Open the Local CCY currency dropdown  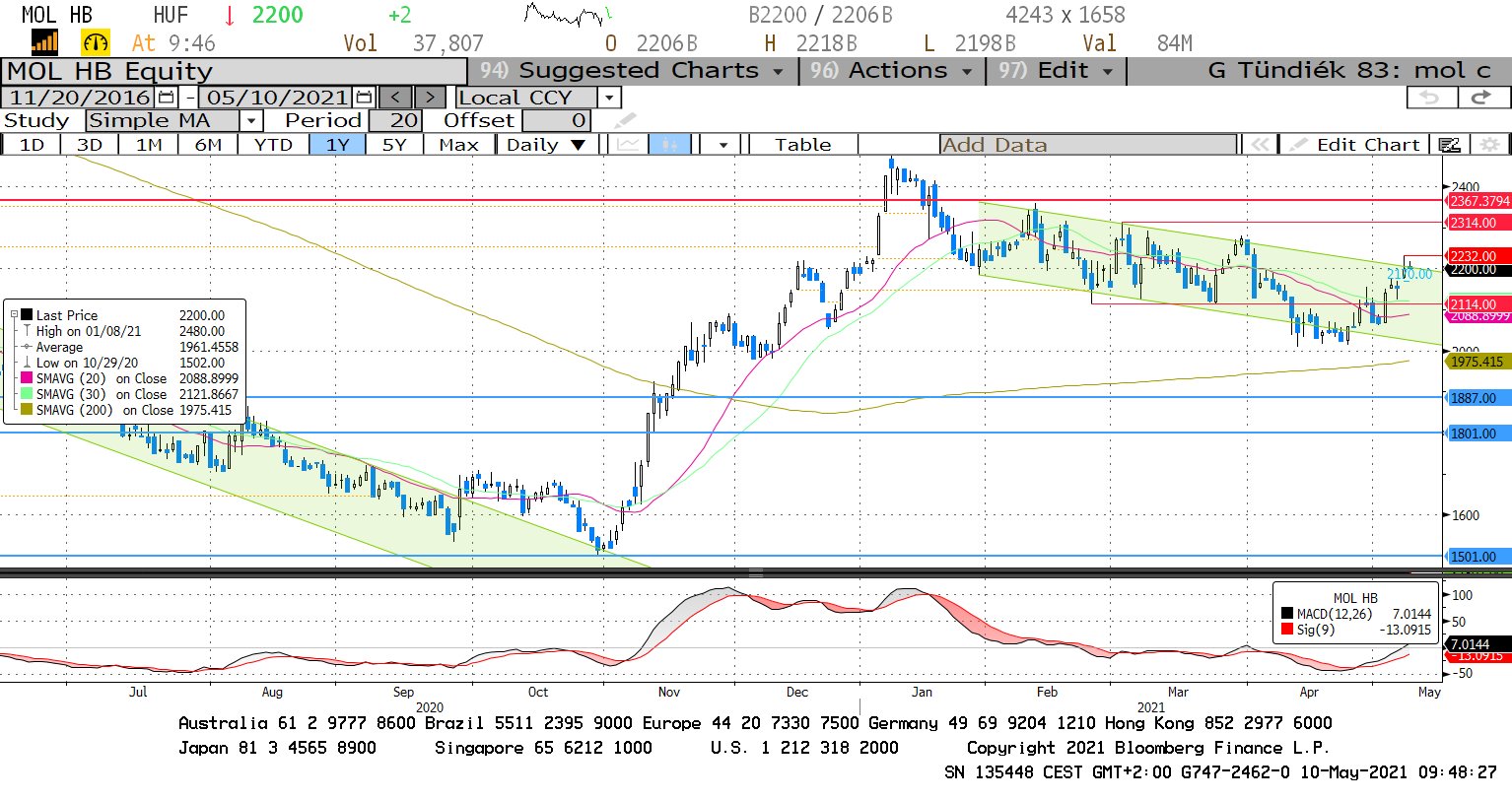pos(609,98)
